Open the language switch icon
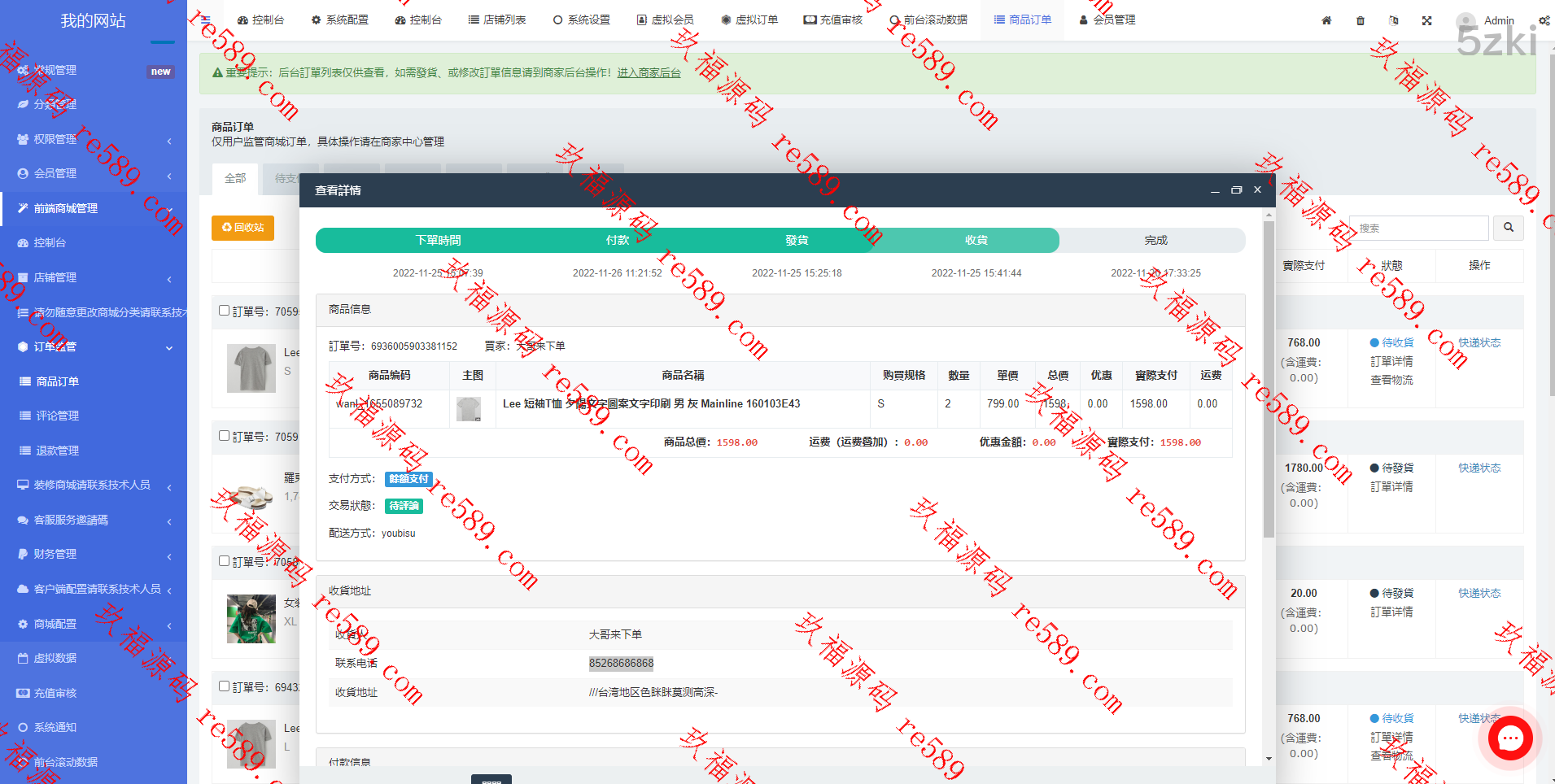This screenshot has width=1555, height=784. pyautogui.click(x=1394, y=20)
